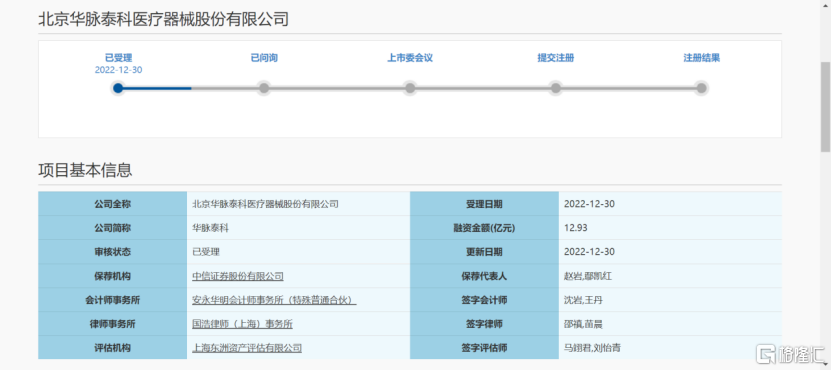Click the 已受理 progress step marker

(118, 88)
